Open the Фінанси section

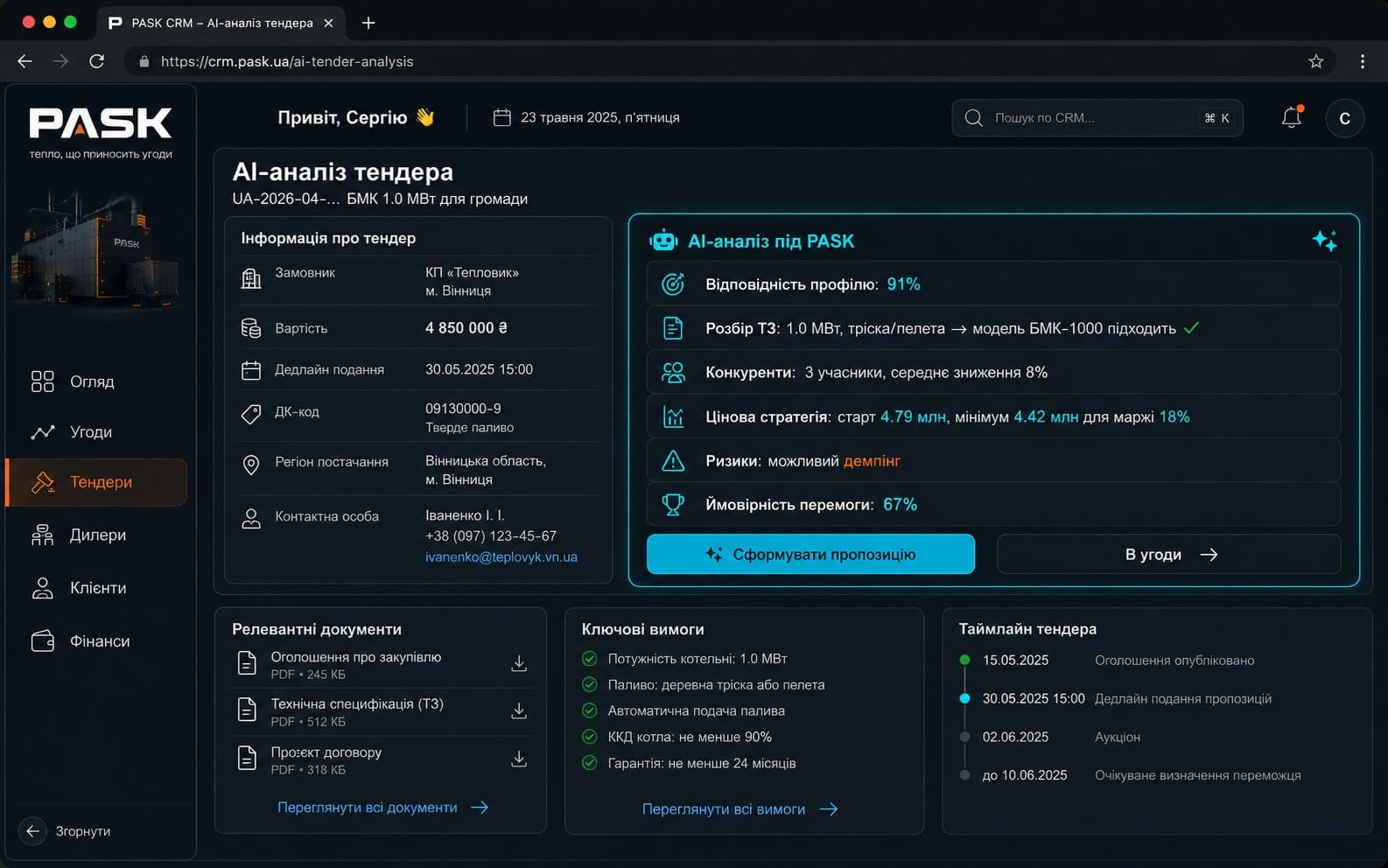pyautogui.click(x=96, y=641)
